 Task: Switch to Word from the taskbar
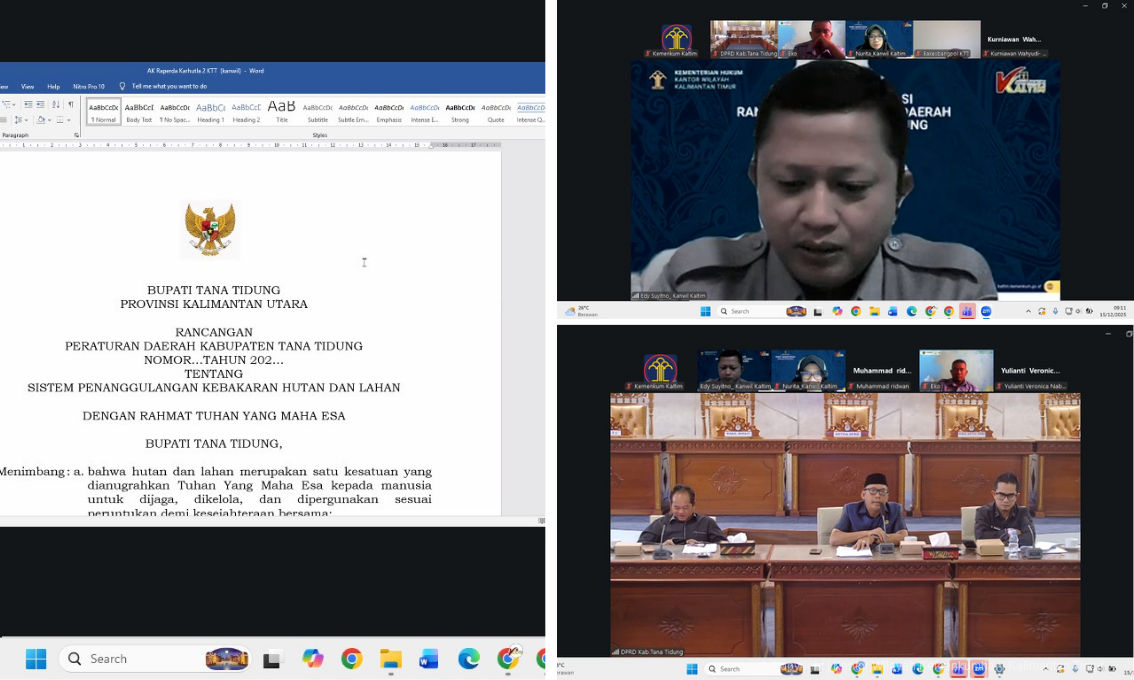429,659
